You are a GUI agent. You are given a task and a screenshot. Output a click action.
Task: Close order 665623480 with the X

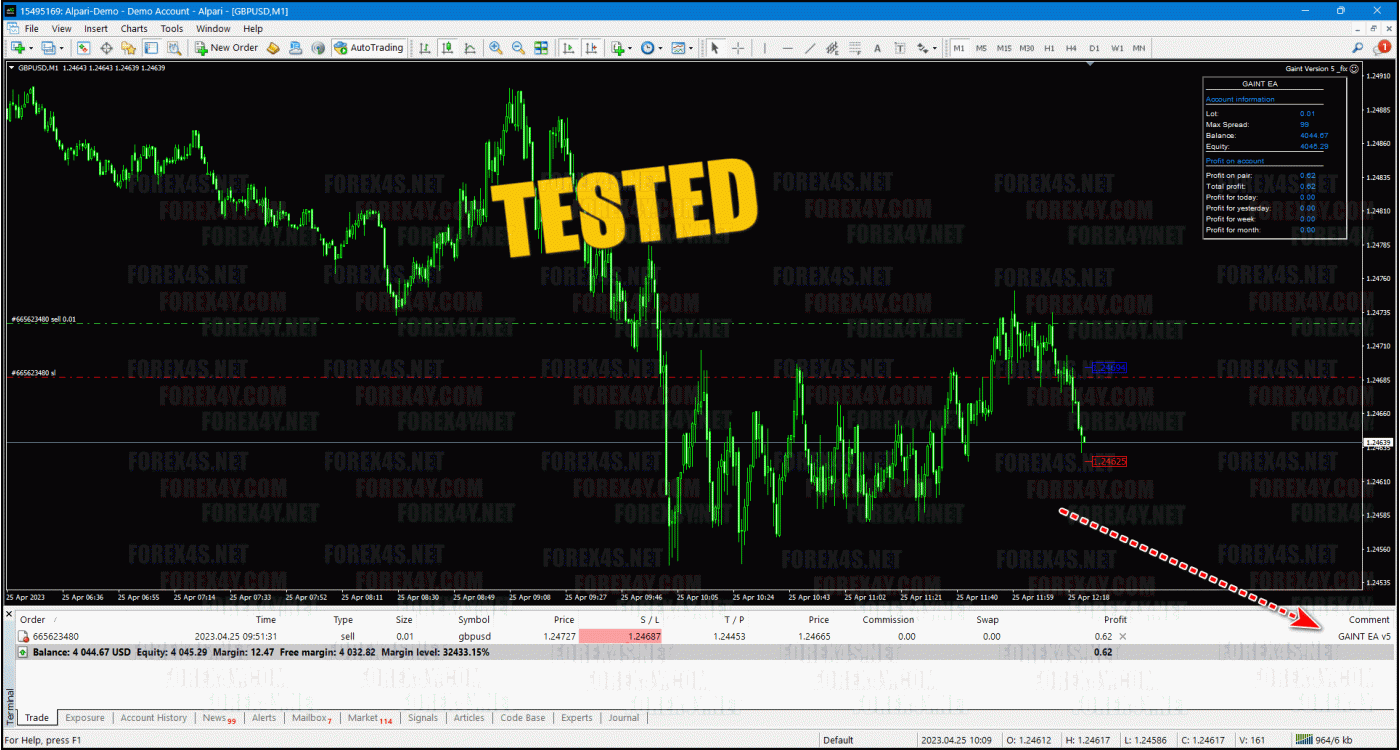(1122, 636)
